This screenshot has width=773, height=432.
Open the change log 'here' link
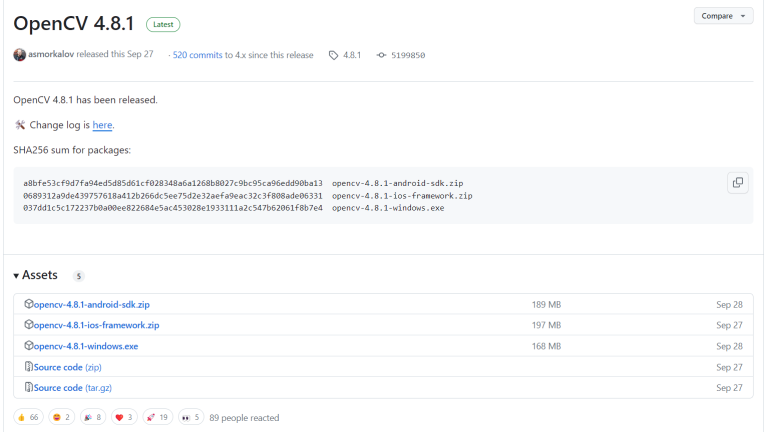pyautogui.click(x=102, y=125)
